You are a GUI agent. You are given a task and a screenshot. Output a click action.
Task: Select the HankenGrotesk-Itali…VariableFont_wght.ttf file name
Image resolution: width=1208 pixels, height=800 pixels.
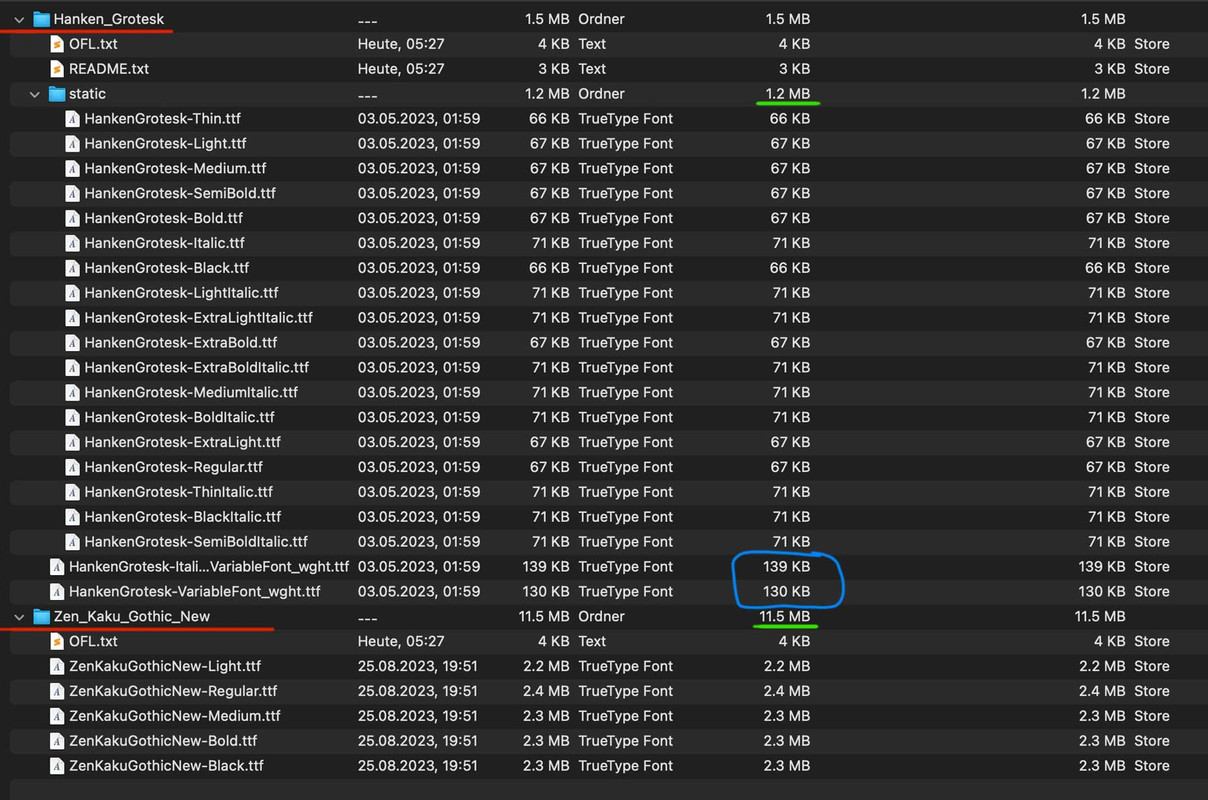click(x=209, y=567)
